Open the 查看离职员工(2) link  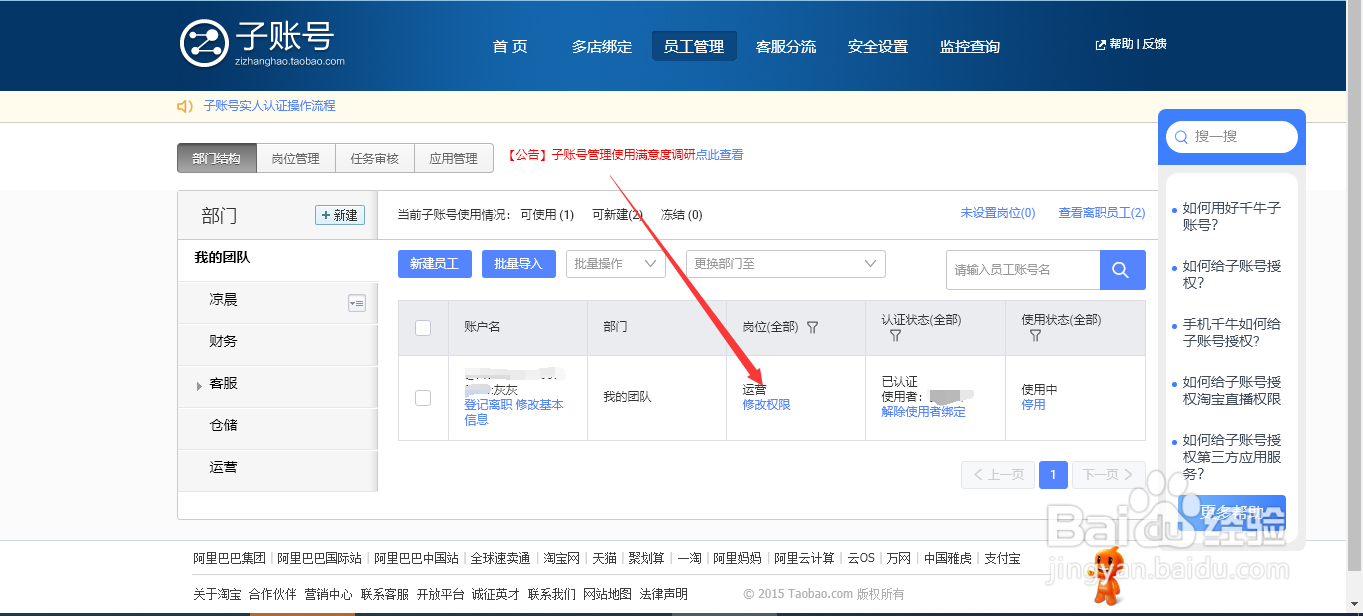1102,213
